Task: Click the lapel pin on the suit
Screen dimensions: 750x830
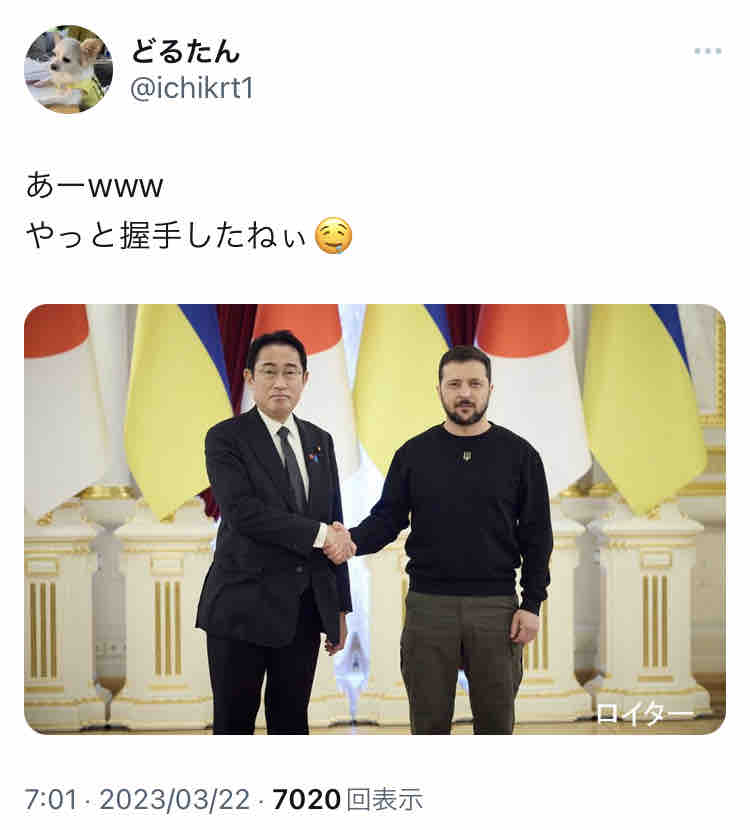Action: pyautogui.click(x=315, y=454)
